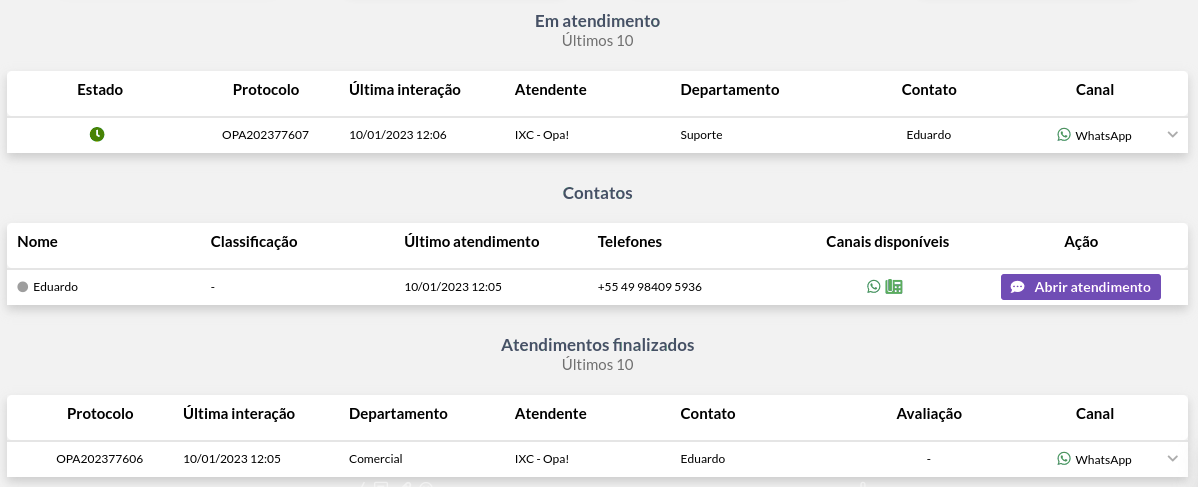Click chat bubble icon on Abrir atendimento button
This screenshot has height=487, width=1198.
point(1017,287)
